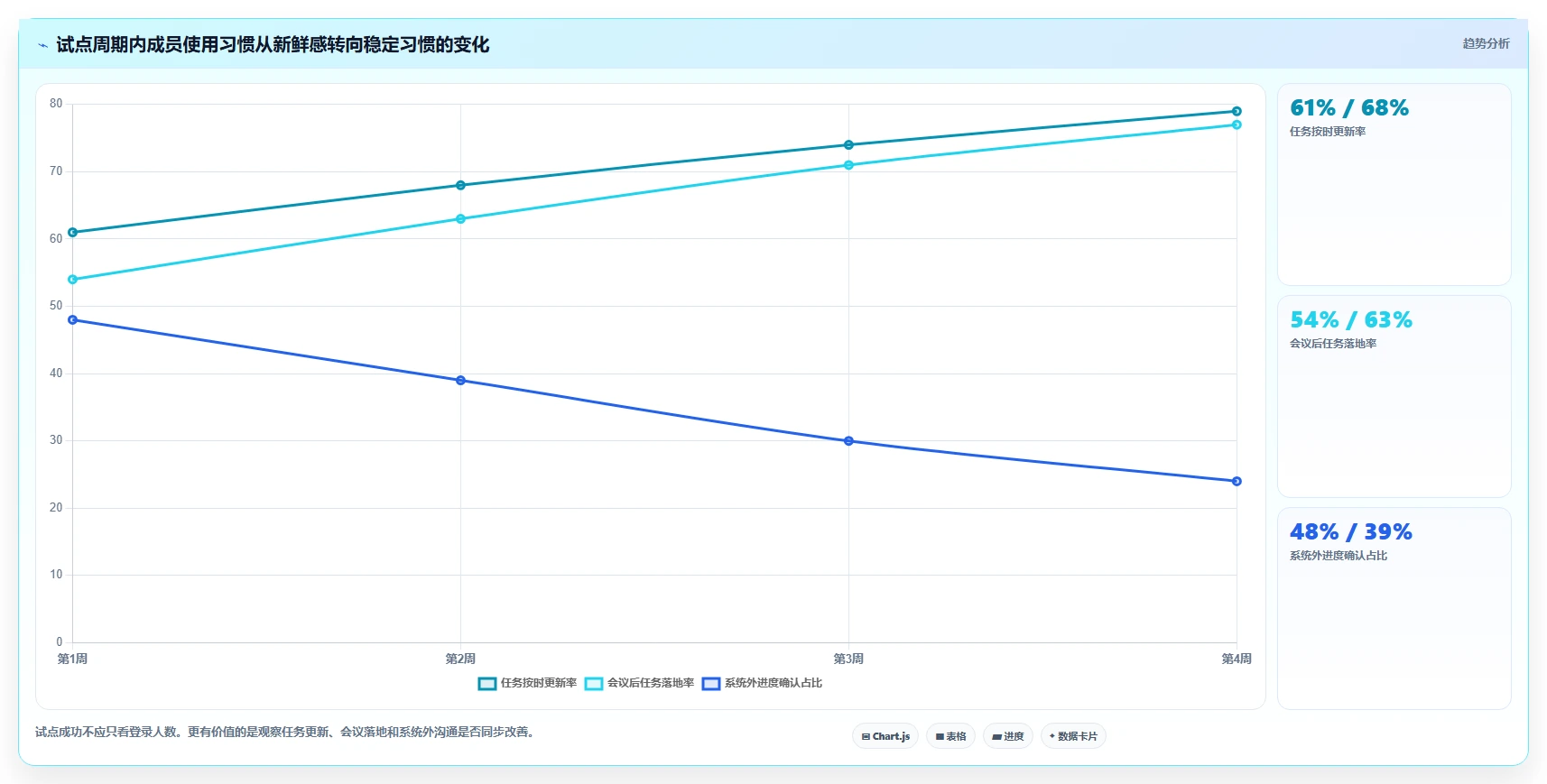Screen dimensions: 1547x784
Task: Toggle the 系统外进度确认占比 legend entry
Action: (x=762, y=683)
